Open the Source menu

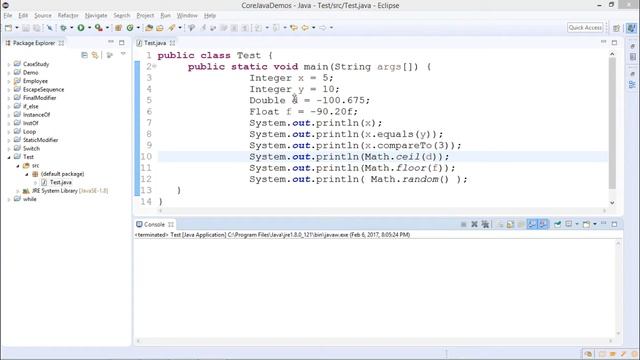(43, 16)
